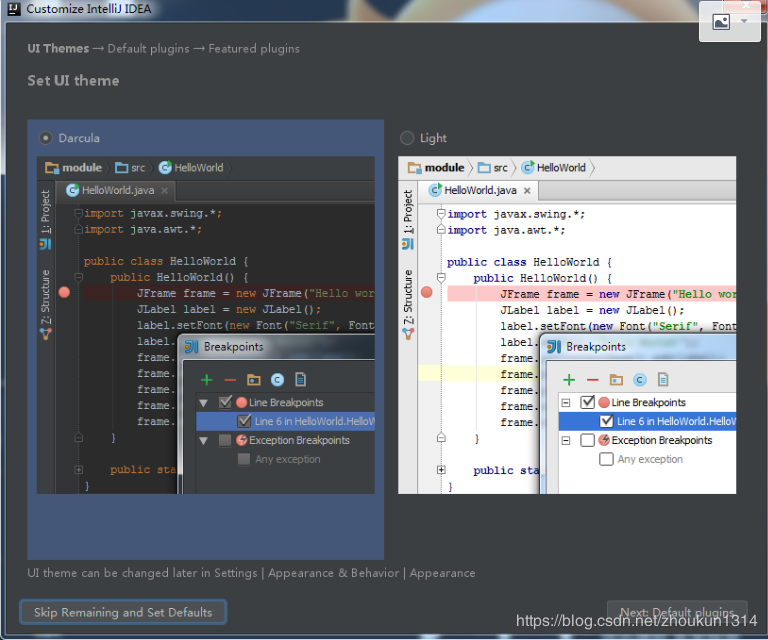The image size is (768, 640).
Task: Click green plus icon in Light preview
Action: (x=569, y=380)
